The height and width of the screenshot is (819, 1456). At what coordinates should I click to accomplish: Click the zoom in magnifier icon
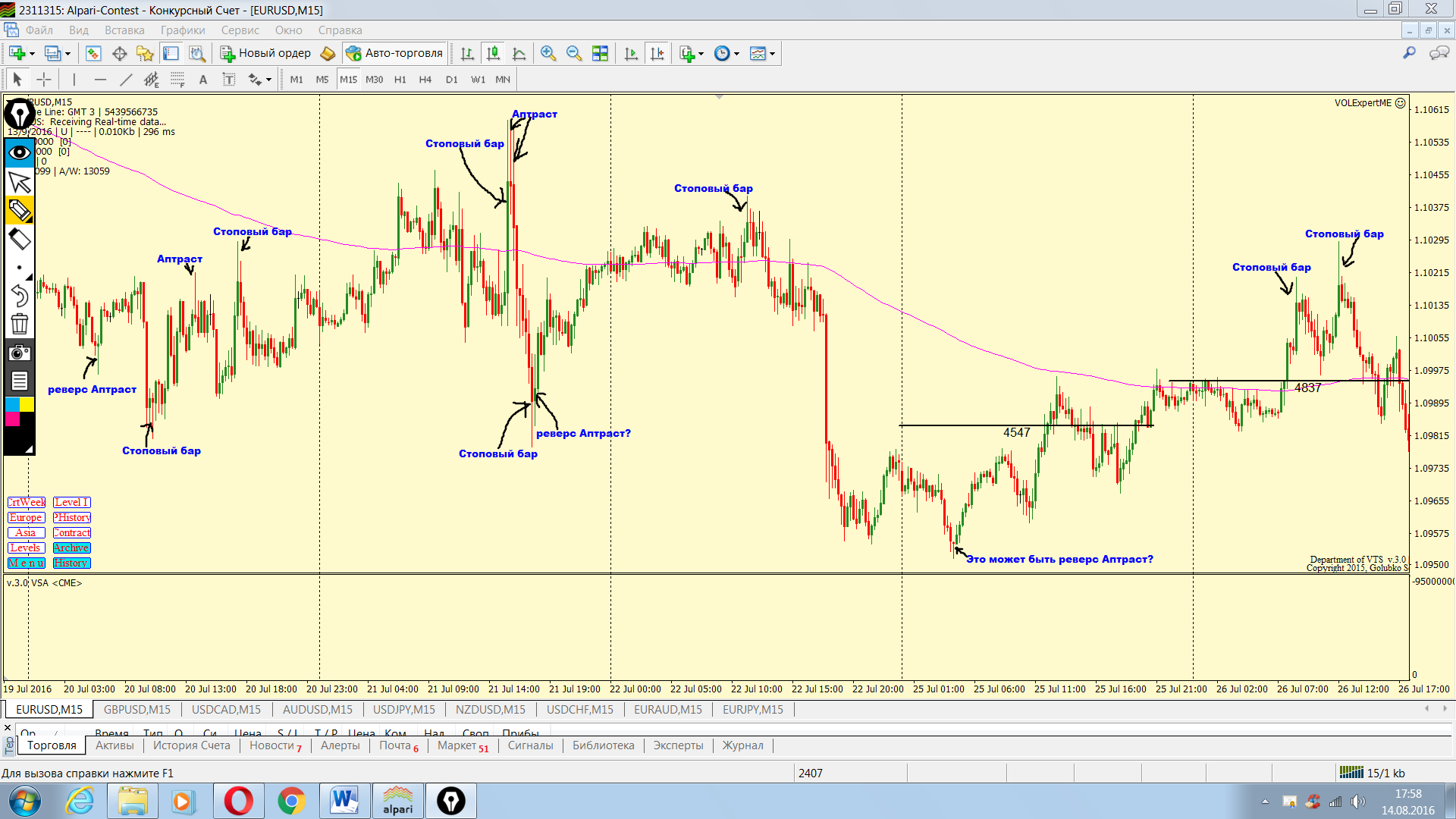point(548,53)
